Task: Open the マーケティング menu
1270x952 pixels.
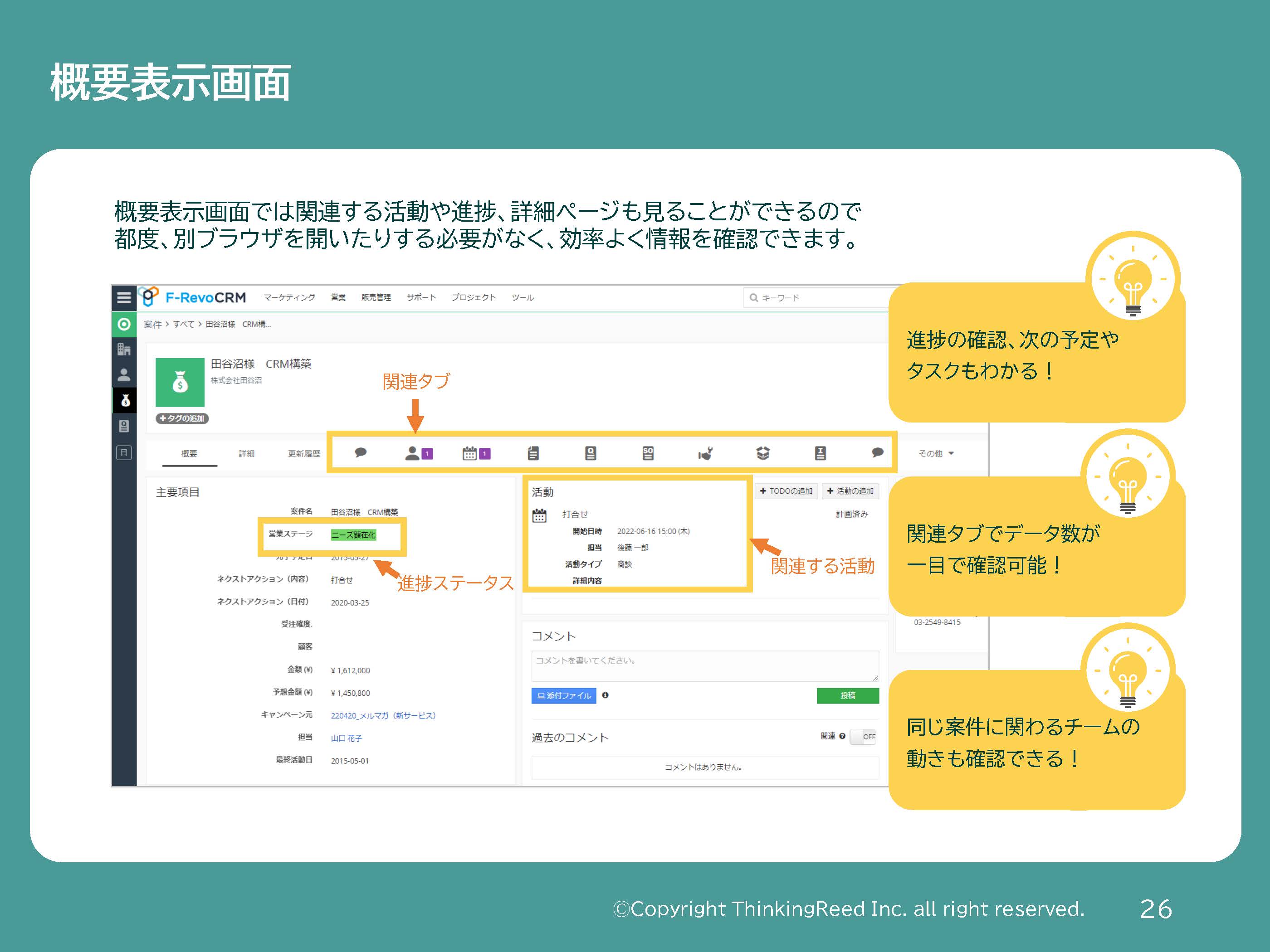Action: point(290,297)
